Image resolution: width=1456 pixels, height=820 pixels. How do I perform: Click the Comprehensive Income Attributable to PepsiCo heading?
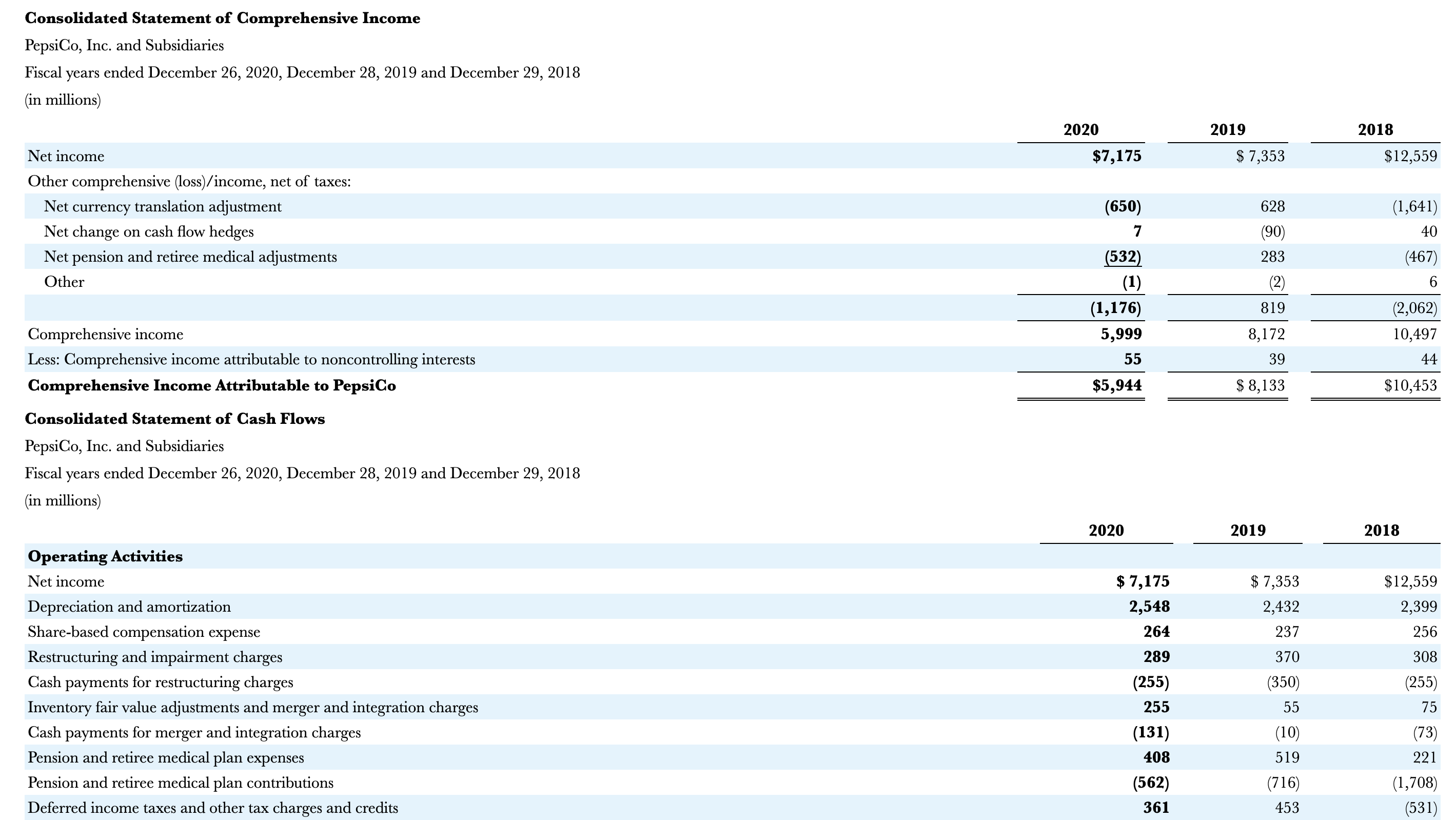[x=211, y=386]
